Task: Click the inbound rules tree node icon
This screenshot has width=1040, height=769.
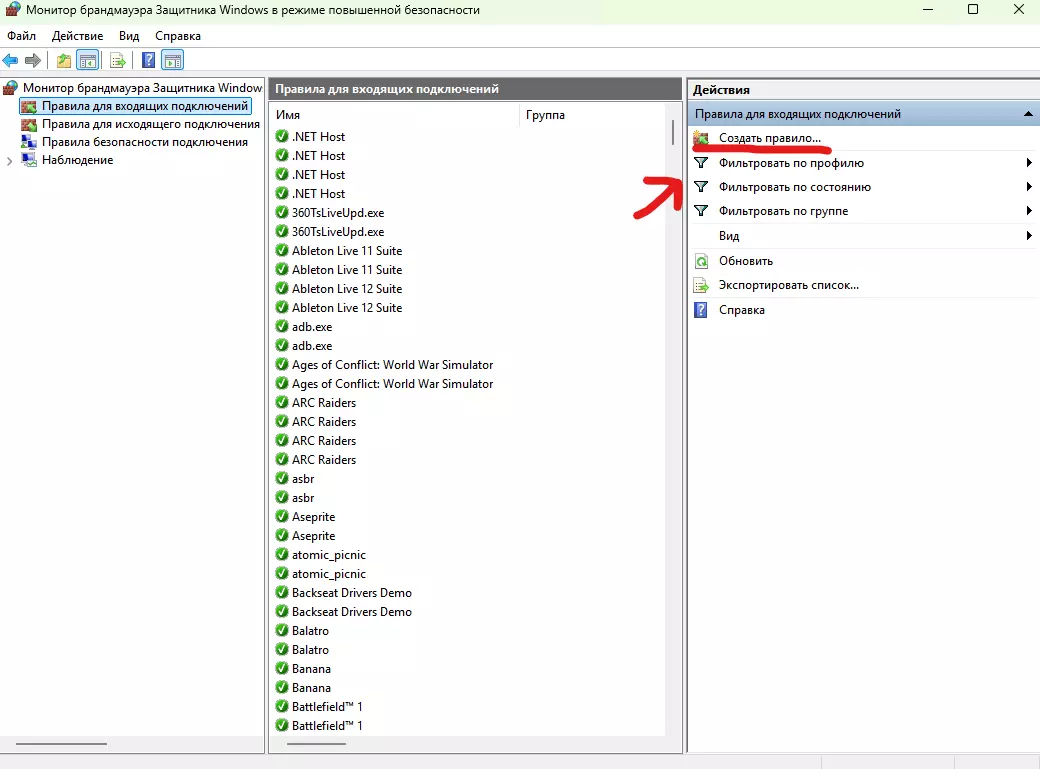Action: pyautogui.click(x=29, y=106)
